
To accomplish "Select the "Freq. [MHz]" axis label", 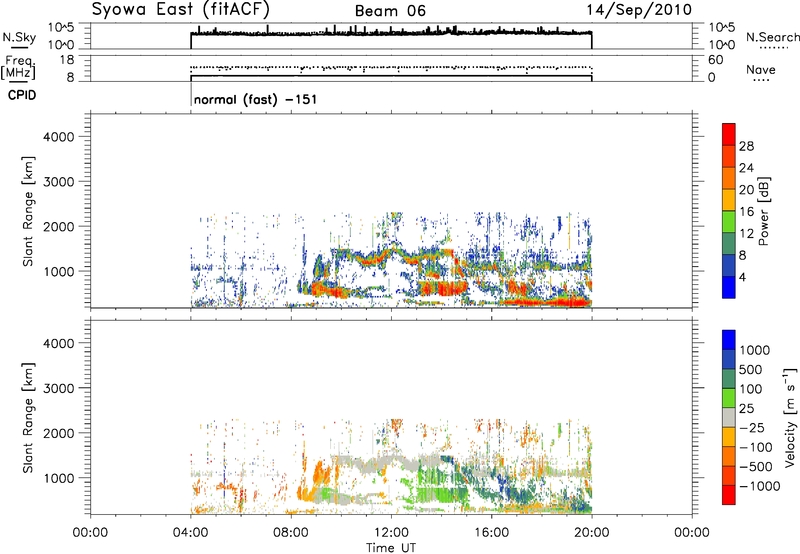I will (18, 67).
